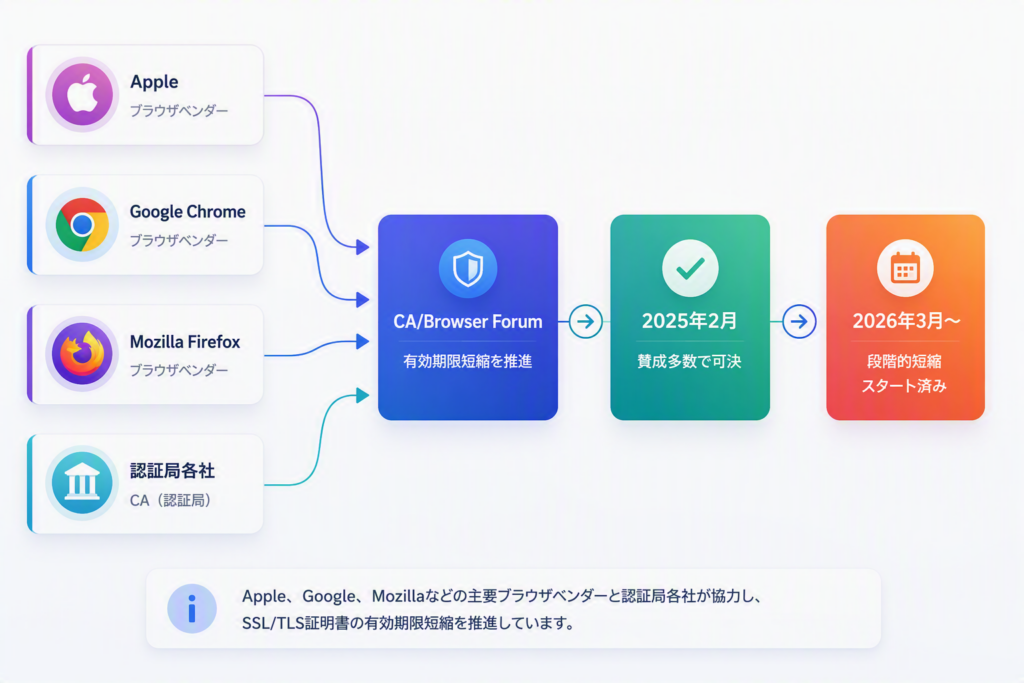Screen dimensions: 1024x683
Task: Click the shield icon in CA/Browser Forum card
Action: coord(468,268)
